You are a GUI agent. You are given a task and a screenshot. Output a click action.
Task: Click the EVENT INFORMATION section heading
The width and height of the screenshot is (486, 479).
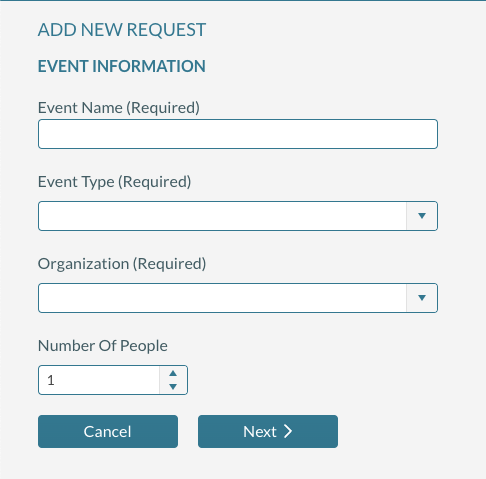coord(122,66)
